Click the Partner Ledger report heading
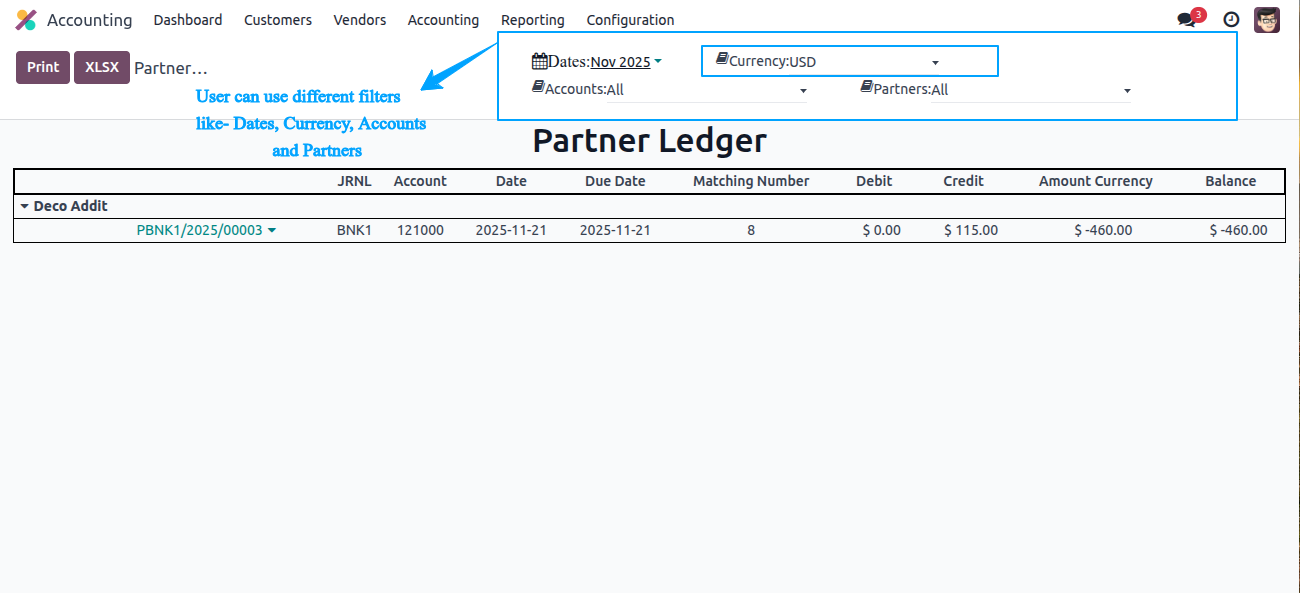1300x593 pixels. coord(649,141)
